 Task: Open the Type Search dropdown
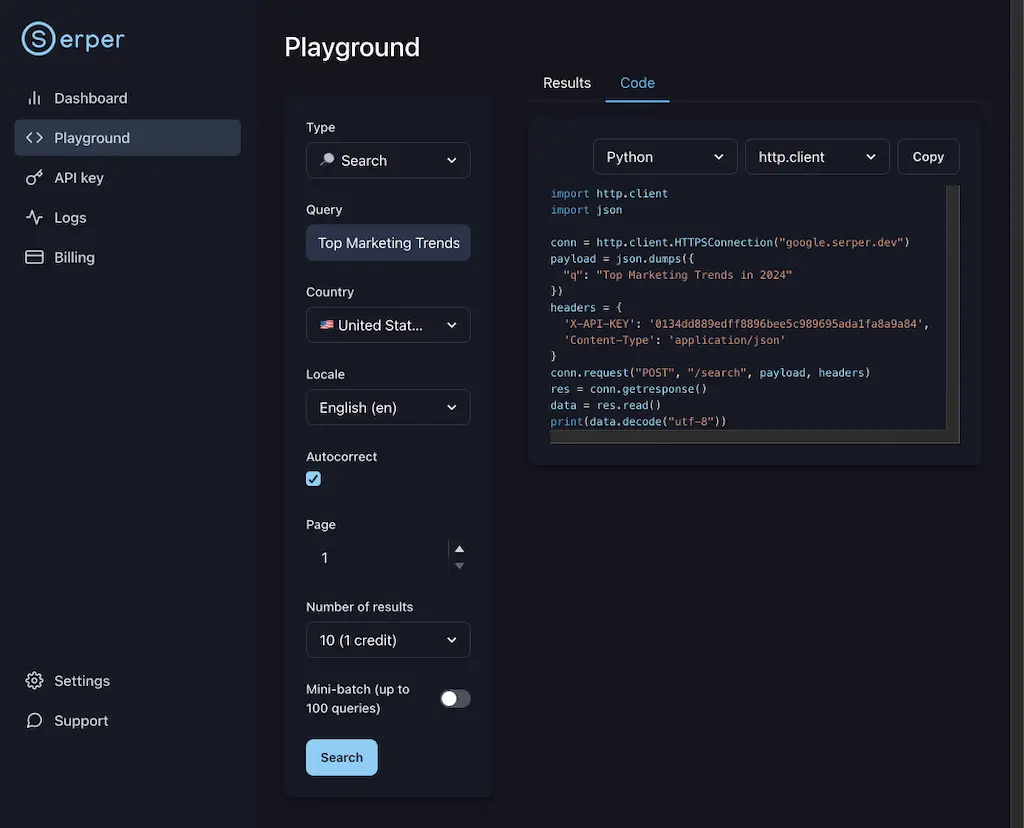click(x=388, y=161)
